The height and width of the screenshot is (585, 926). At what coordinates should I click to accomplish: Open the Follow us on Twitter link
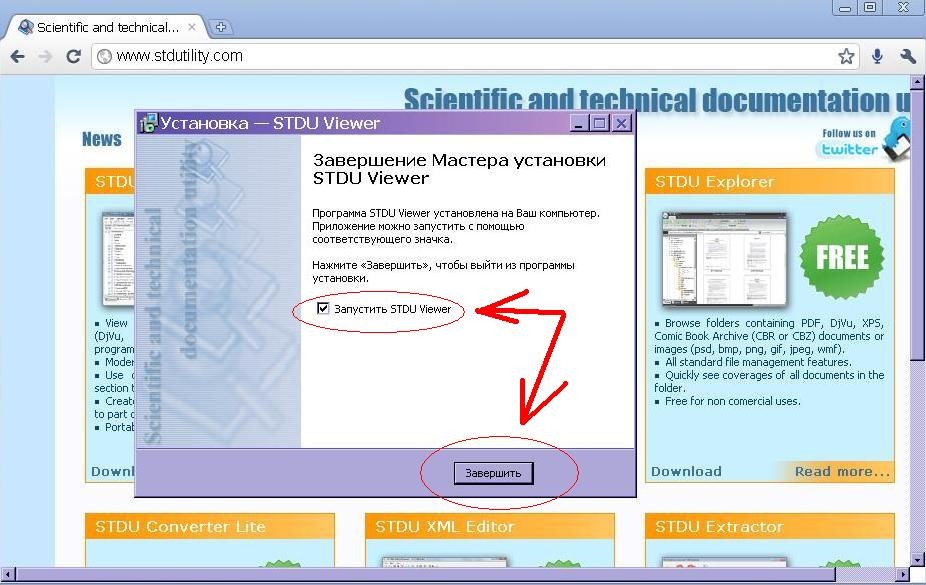[849, 142]
